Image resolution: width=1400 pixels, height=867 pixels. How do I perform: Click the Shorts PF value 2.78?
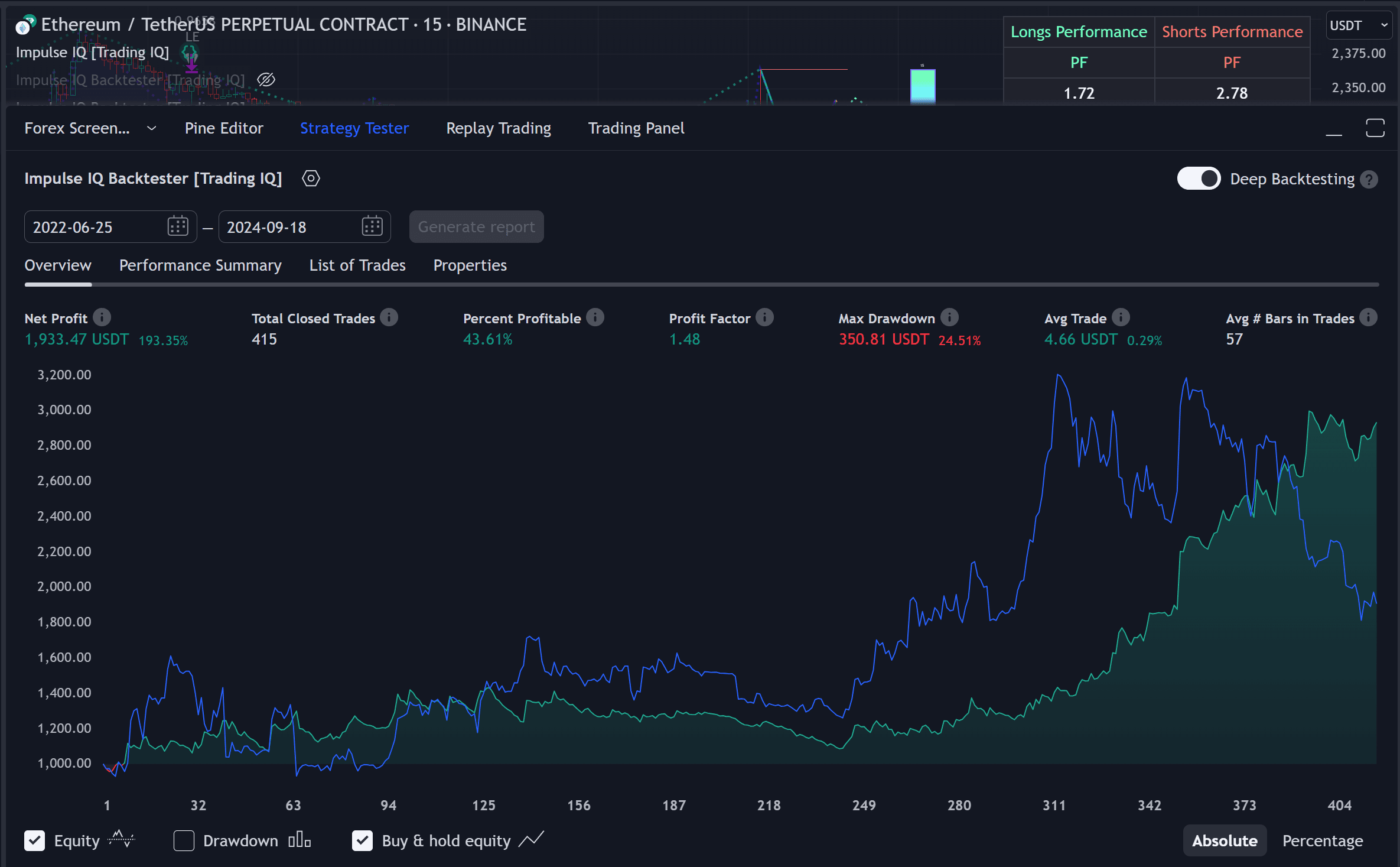1232,93
